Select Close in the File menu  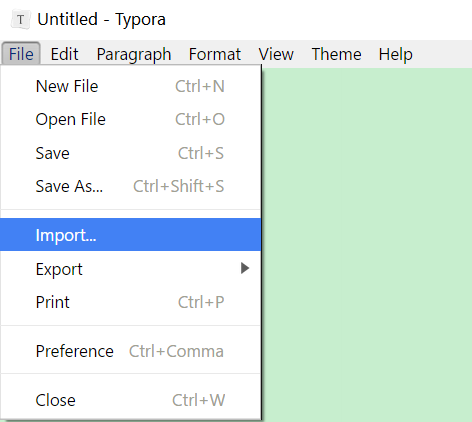[x=130, y=400]
